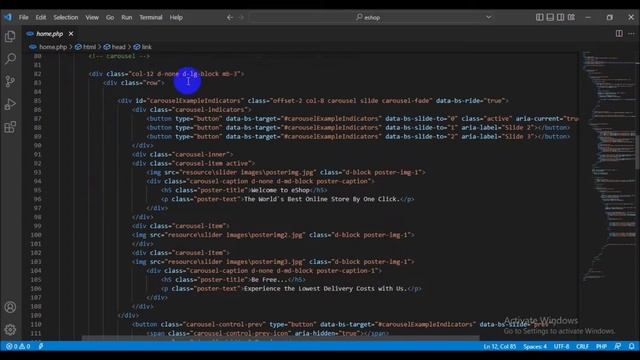Click the eshop command center search box
Viewport: 640px width, 360px height.
[x=367, y=17]
